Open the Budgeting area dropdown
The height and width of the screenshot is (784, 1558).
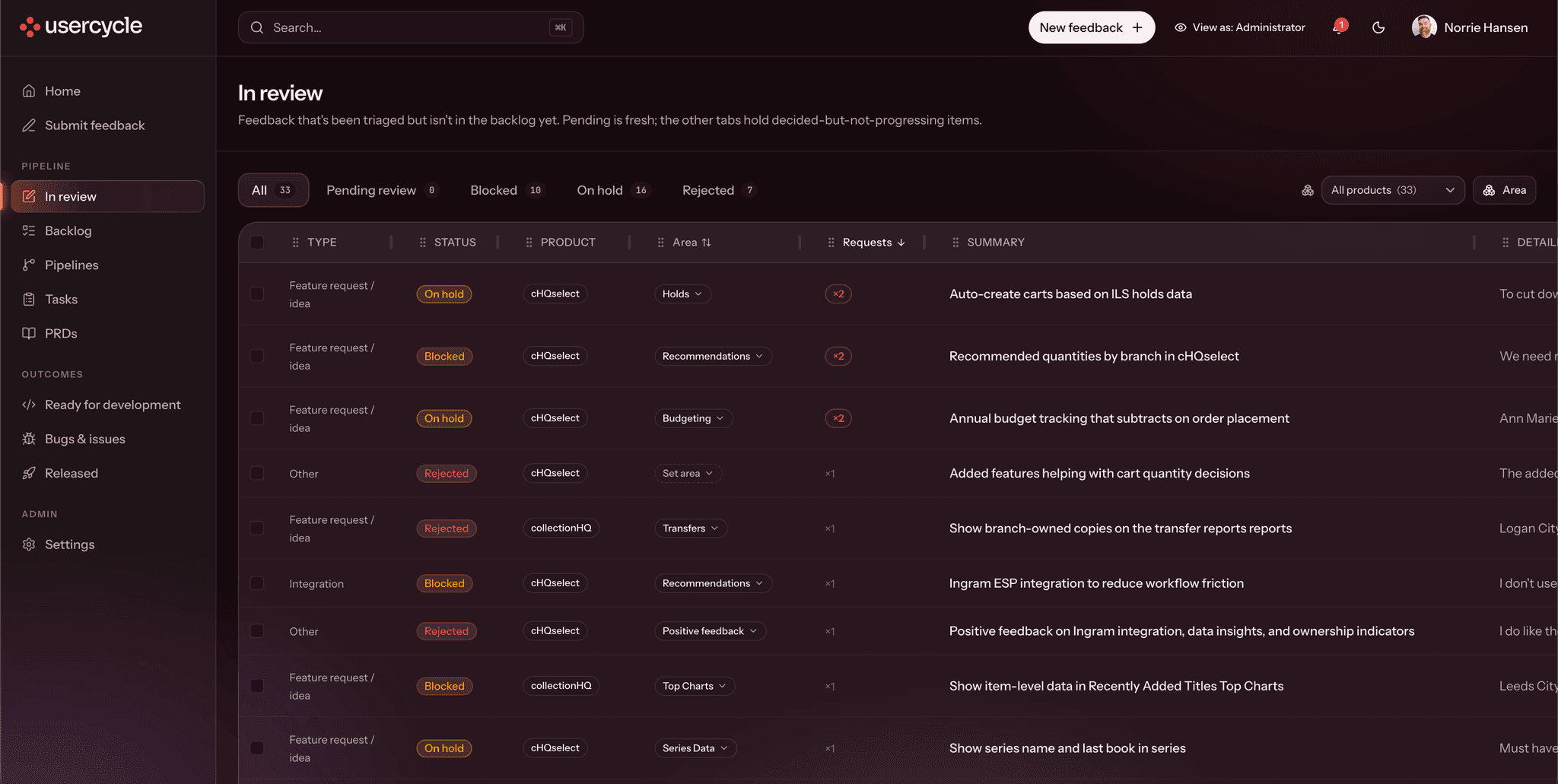693,418
